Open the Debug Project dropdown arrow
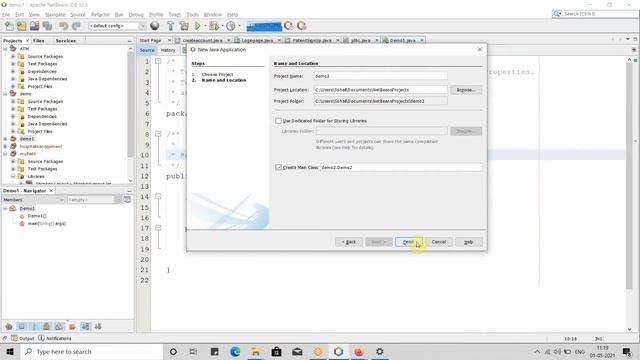The height and width of the screenshot is (360, 640). pyautogui.click(x=222, y=26)
